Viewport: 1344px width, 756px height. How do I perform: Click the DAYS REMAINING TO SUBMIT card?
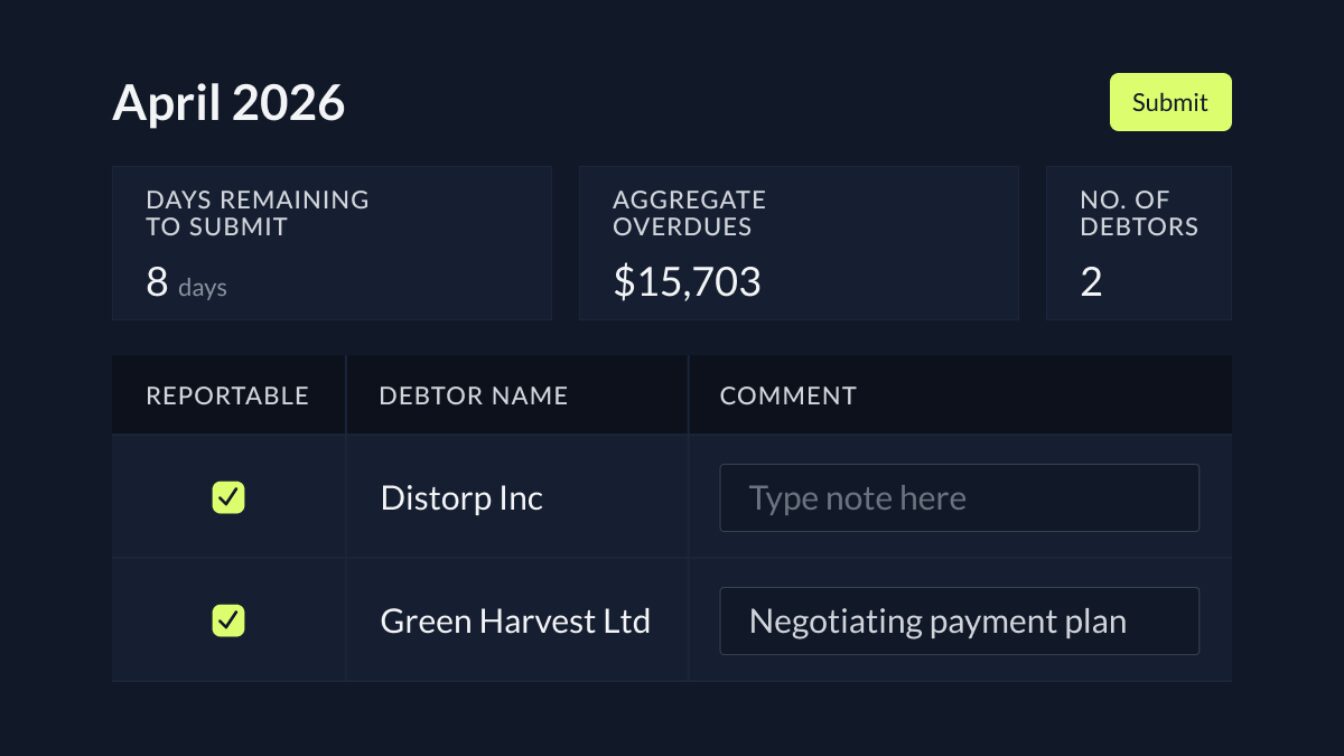tap(332, 243)
